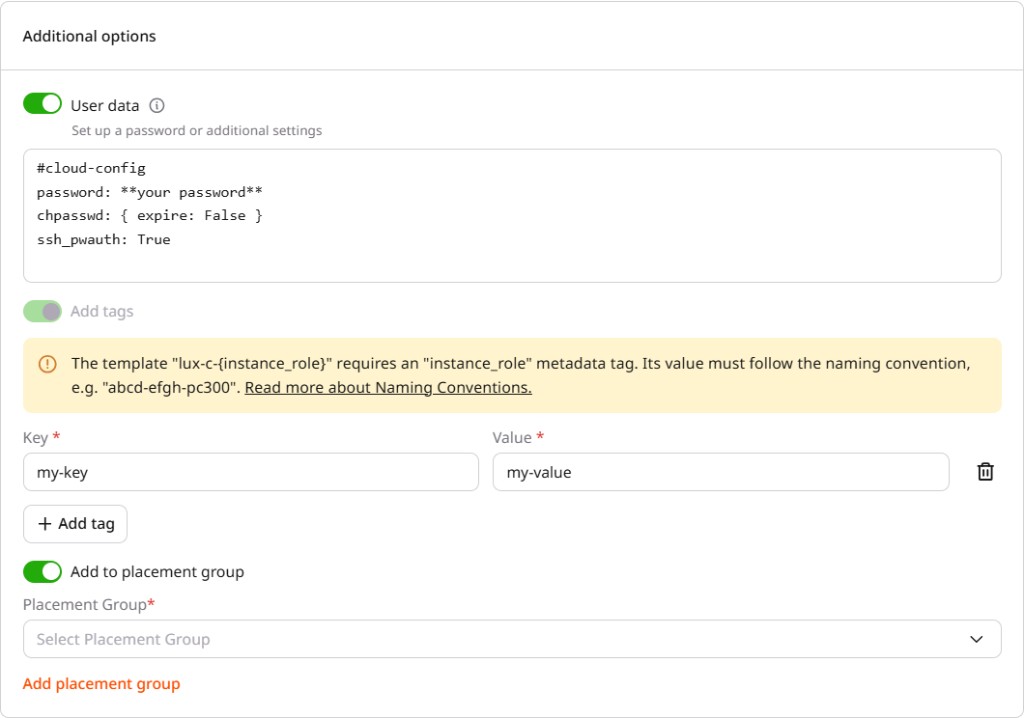Click the Add placement group link
The height and width of the screenshot is (718, 1024).
pyautogui.click(x=101, y=684)
